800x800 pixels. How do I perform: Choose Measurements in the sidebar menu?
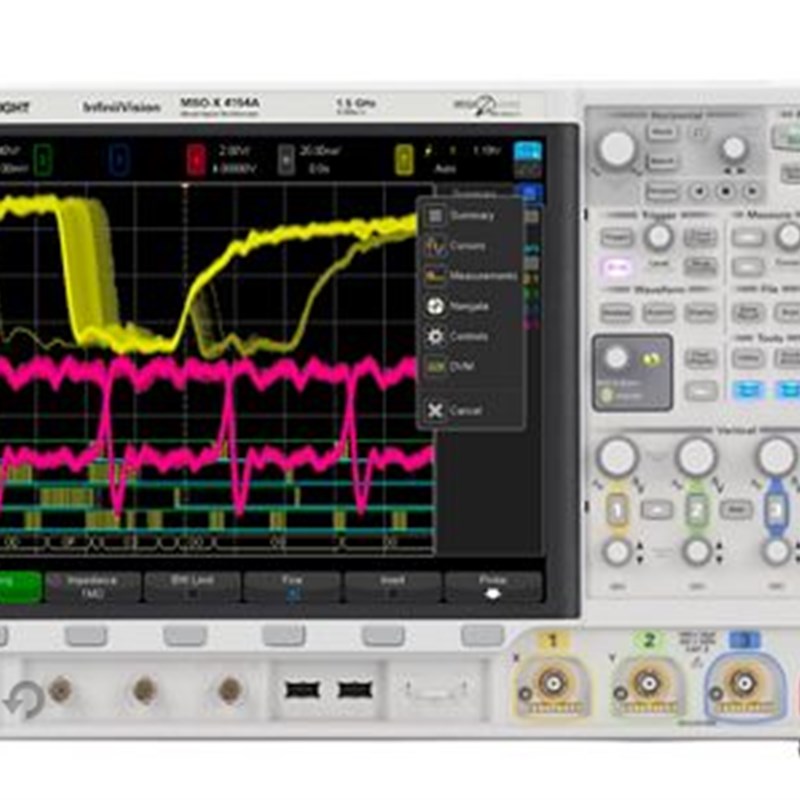(470, 277)
